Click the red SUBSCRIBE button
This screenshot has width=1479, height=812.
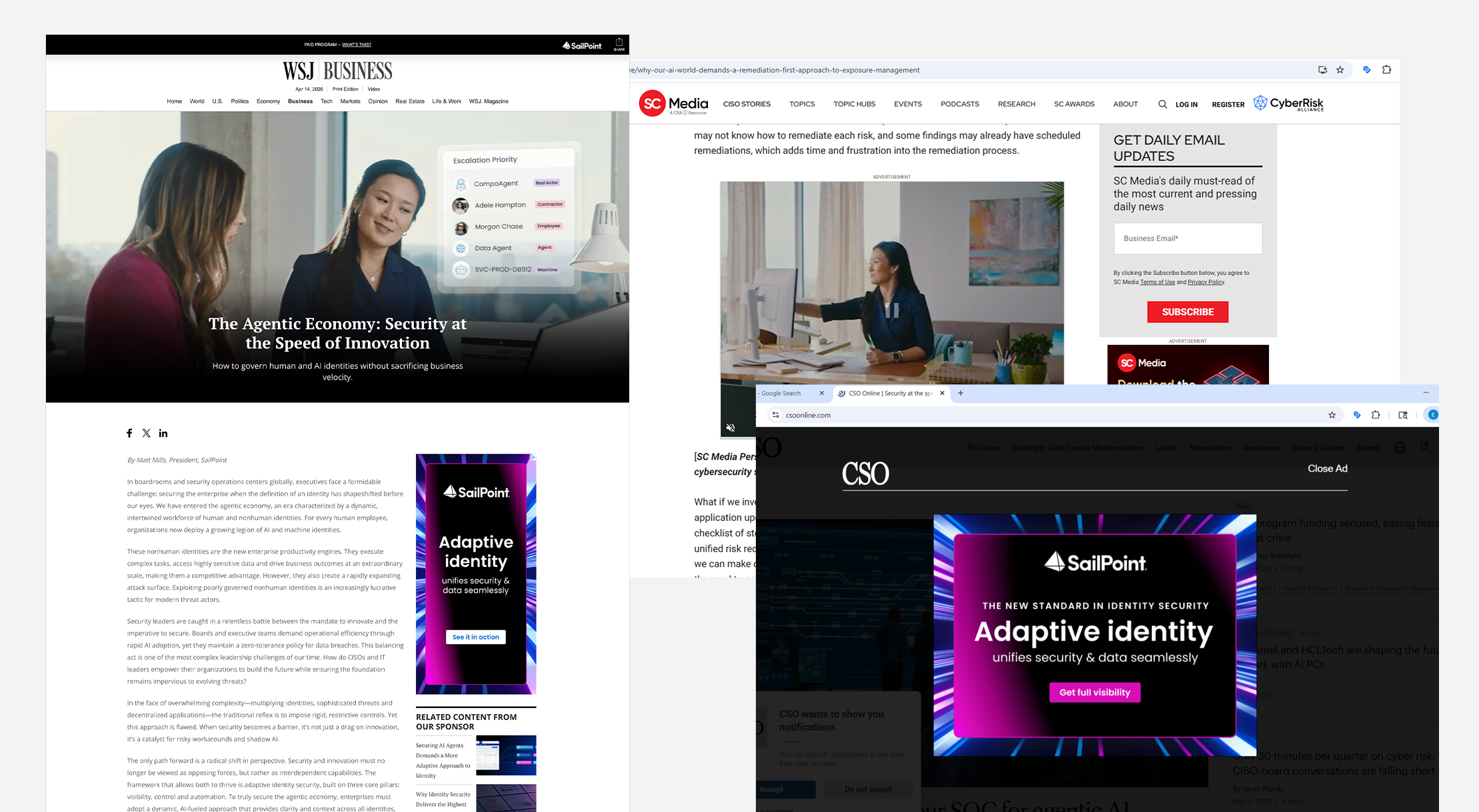click(1188, 312)
